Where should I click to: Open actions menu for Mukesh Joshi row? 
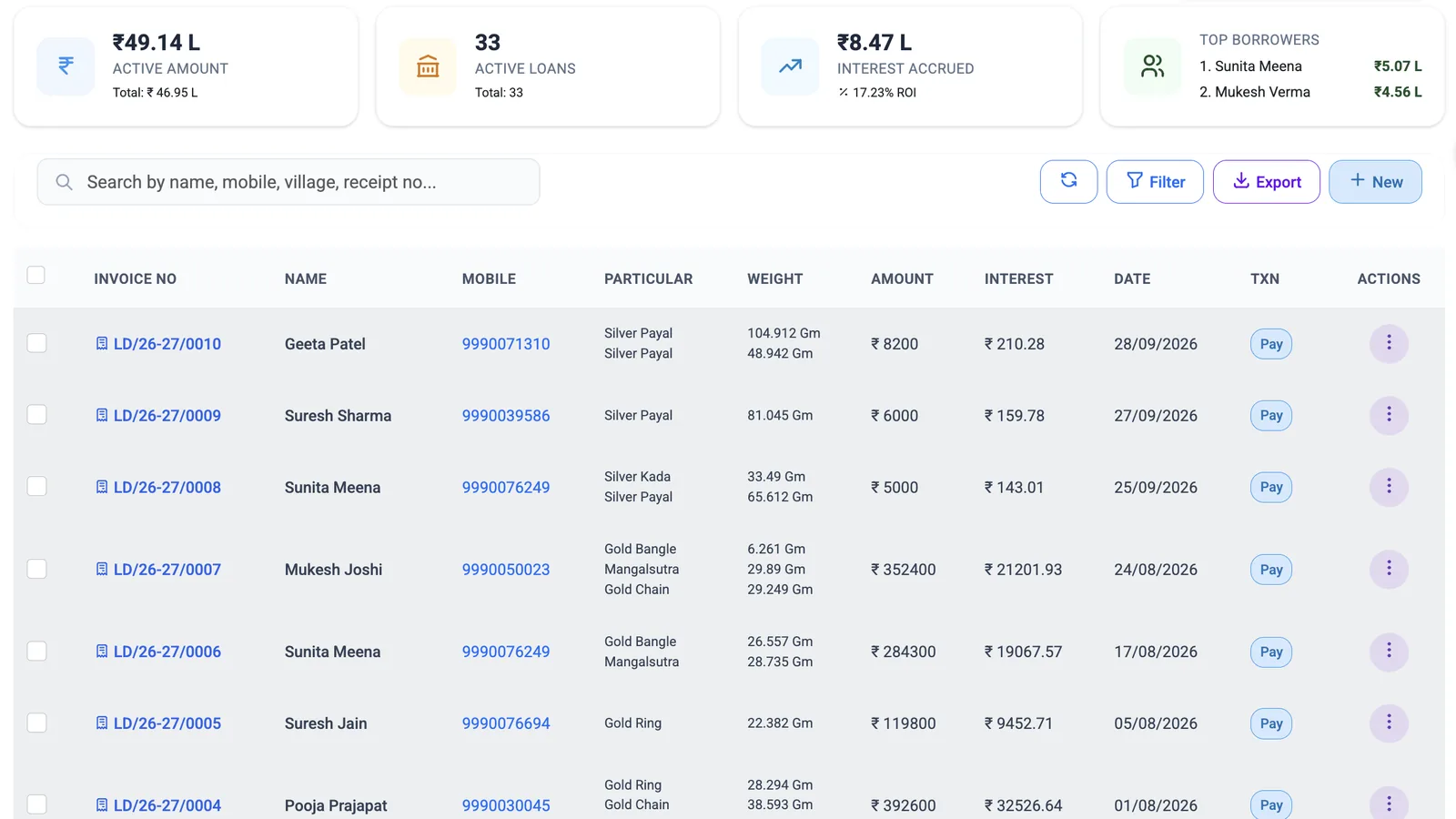1389,569
